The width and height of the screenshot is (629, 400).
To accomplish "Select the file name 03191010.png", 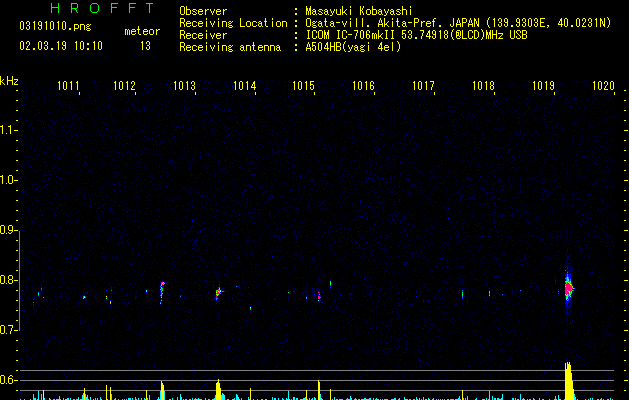I will click(55, 27).
